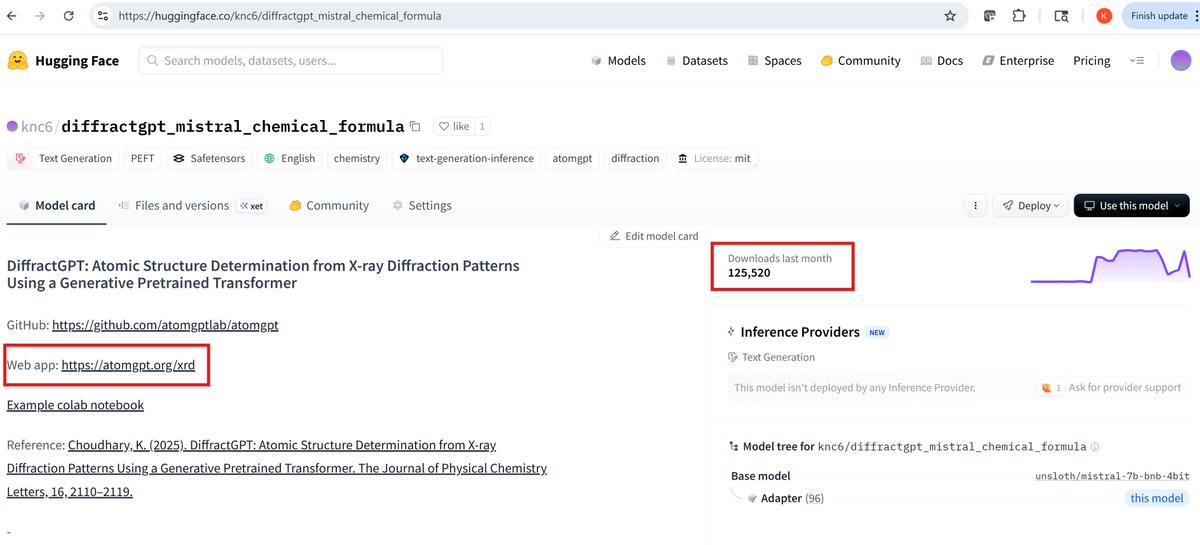
Task: Open Spaces in the top navigation
Action: click(x=774, y=60)
